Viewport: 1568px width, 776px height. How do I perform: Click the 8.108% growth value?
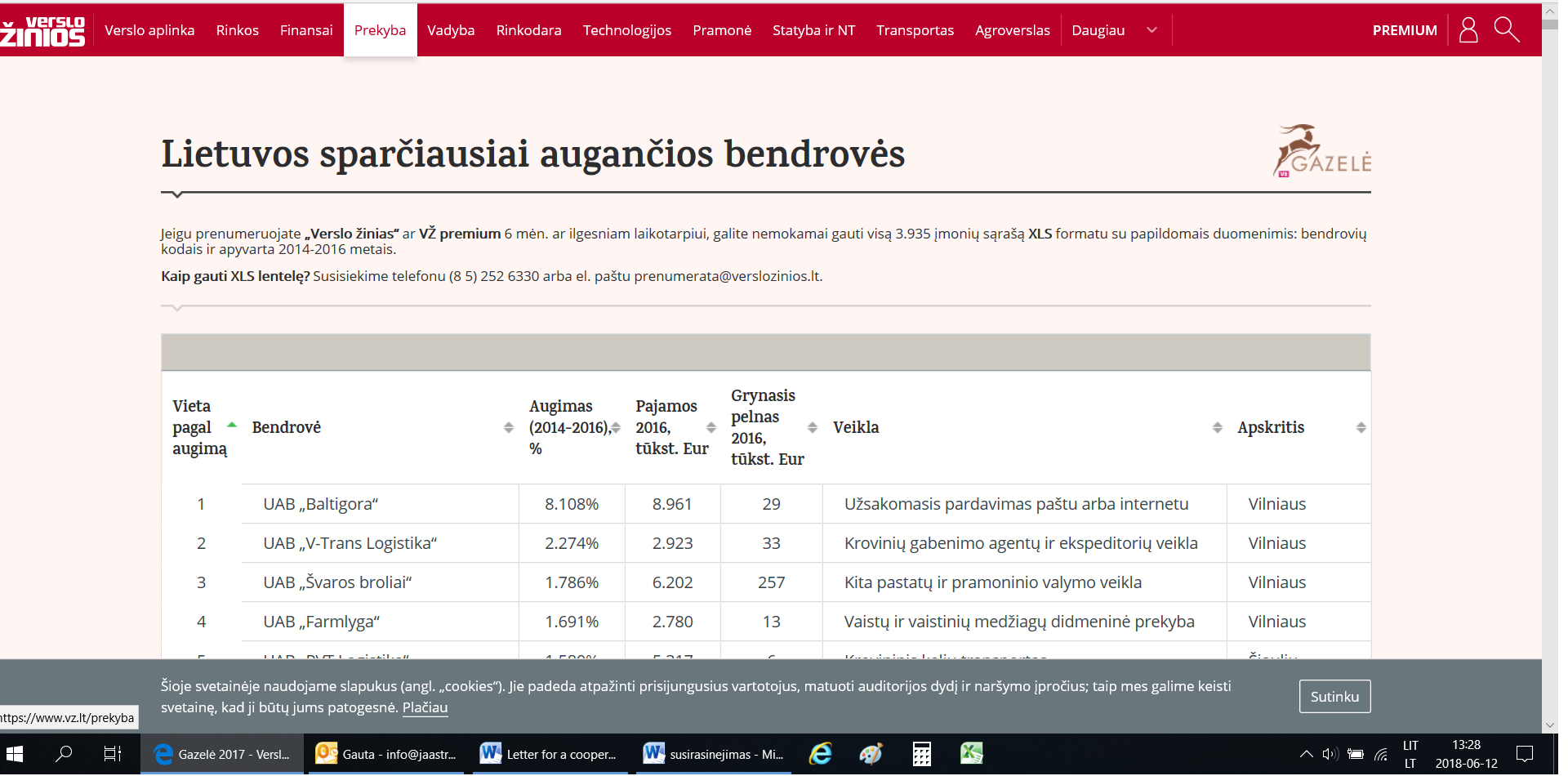pyautogui.click(x=572, y=504)
